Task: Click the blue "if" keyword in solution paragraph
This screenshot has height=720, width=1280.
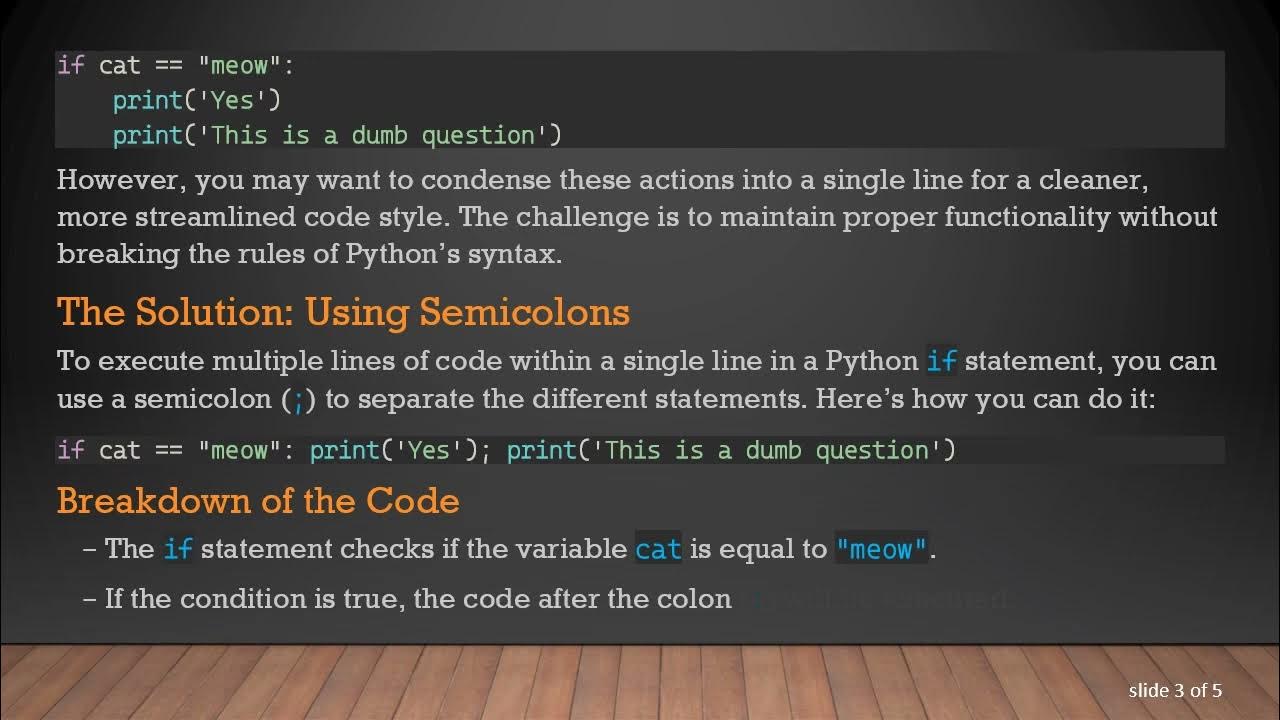Action: click(941, 361)
